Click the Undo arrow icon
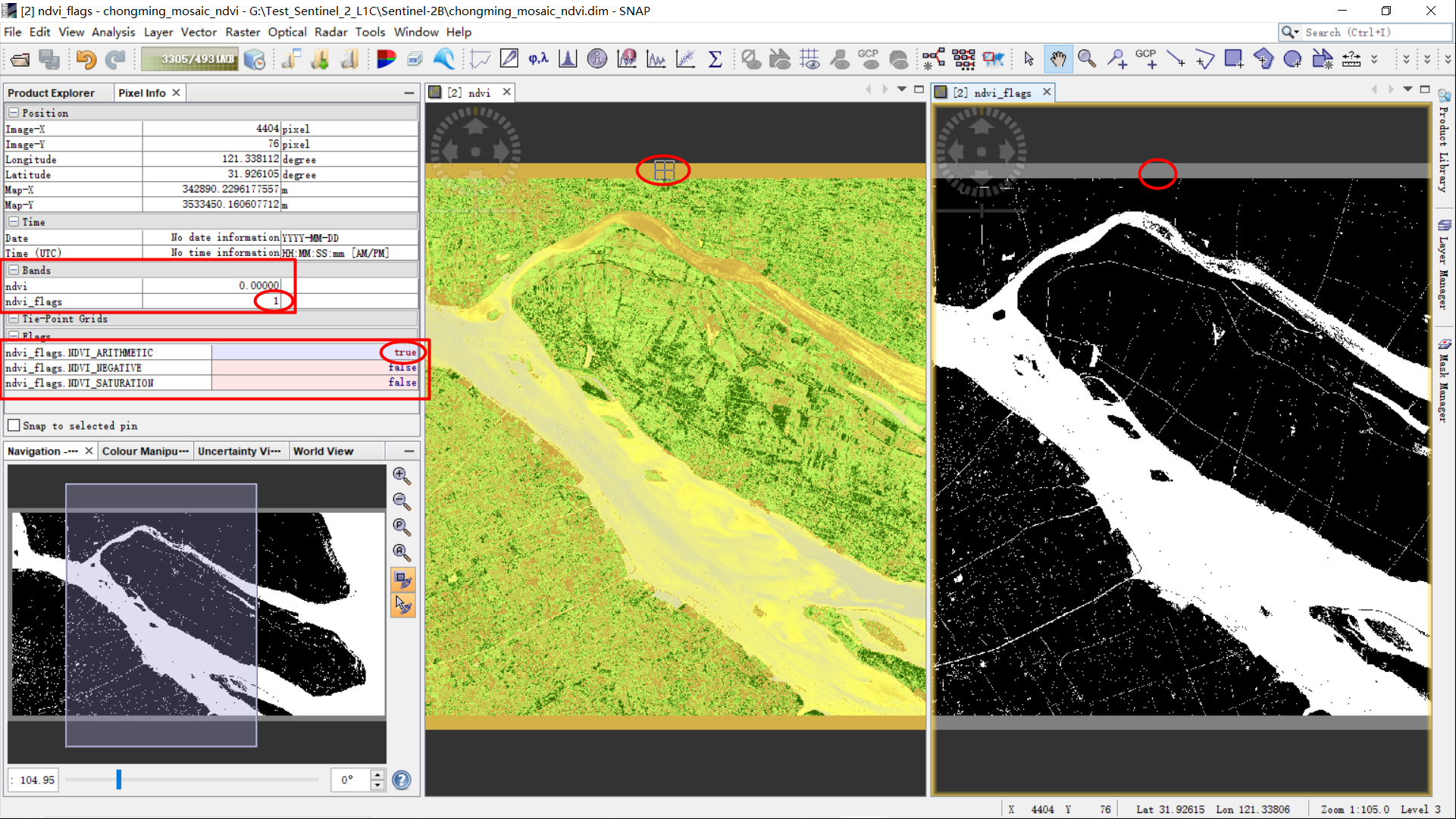1456x819 pixels. click(86, 59)
